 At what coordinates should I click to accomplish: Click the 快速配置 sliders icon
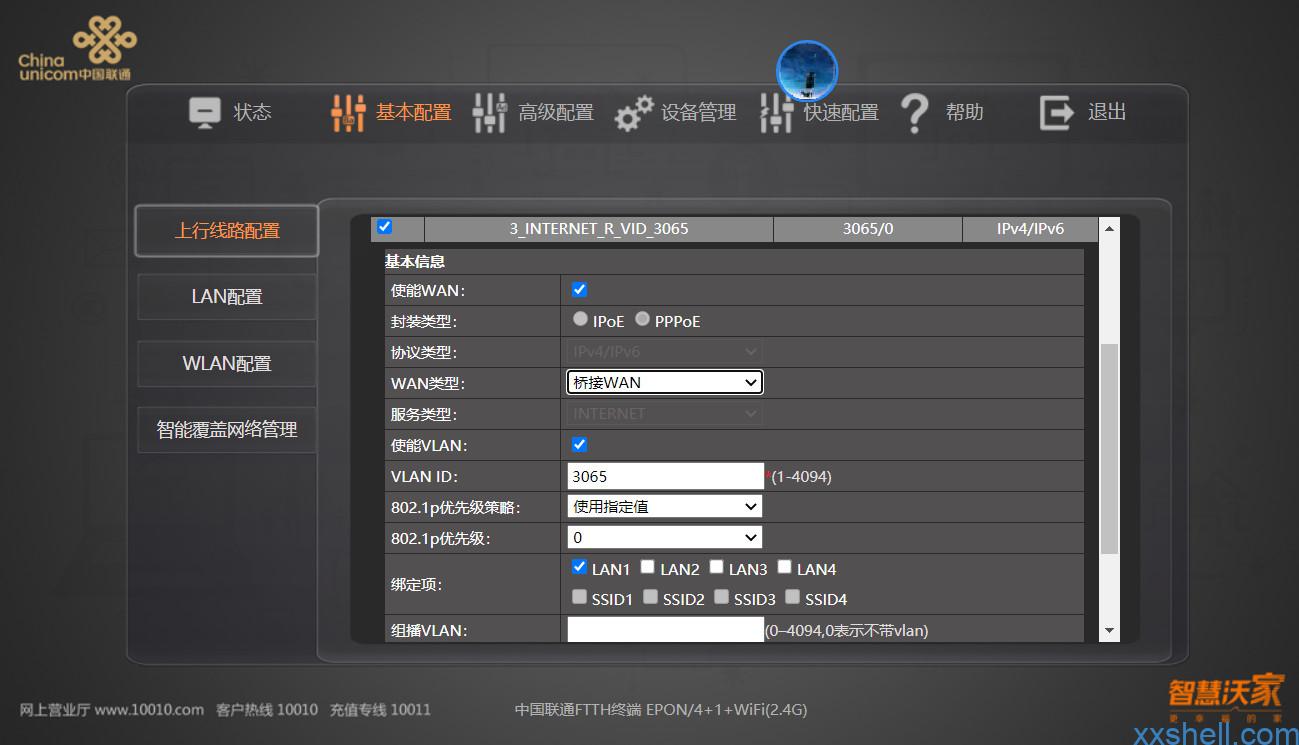coord(776,113)
